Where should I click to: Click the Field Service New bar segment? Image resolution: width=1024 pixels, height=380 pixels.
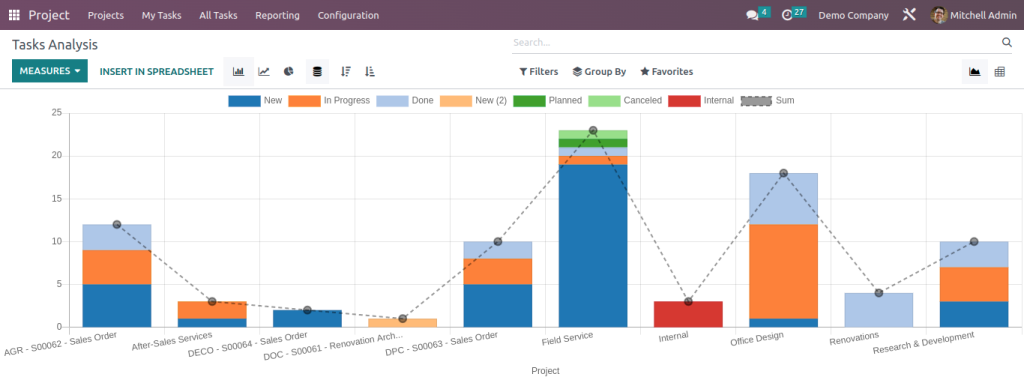593,245
